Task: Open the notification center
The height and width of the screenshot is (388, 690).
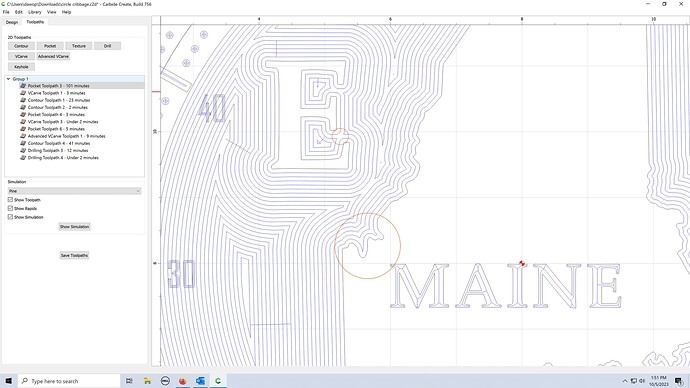Action: coord(679,381)
